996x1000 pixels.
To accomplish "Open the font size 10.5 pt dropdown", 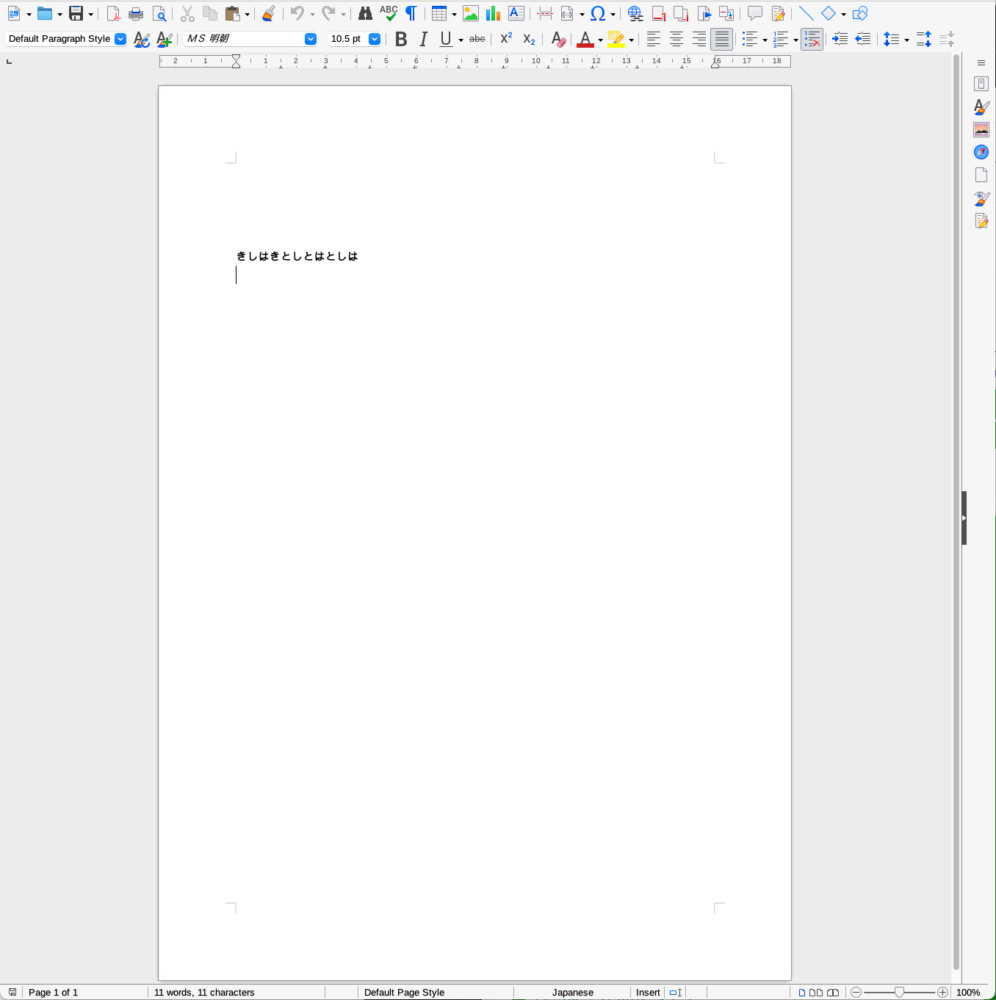I will click(375, 39).
